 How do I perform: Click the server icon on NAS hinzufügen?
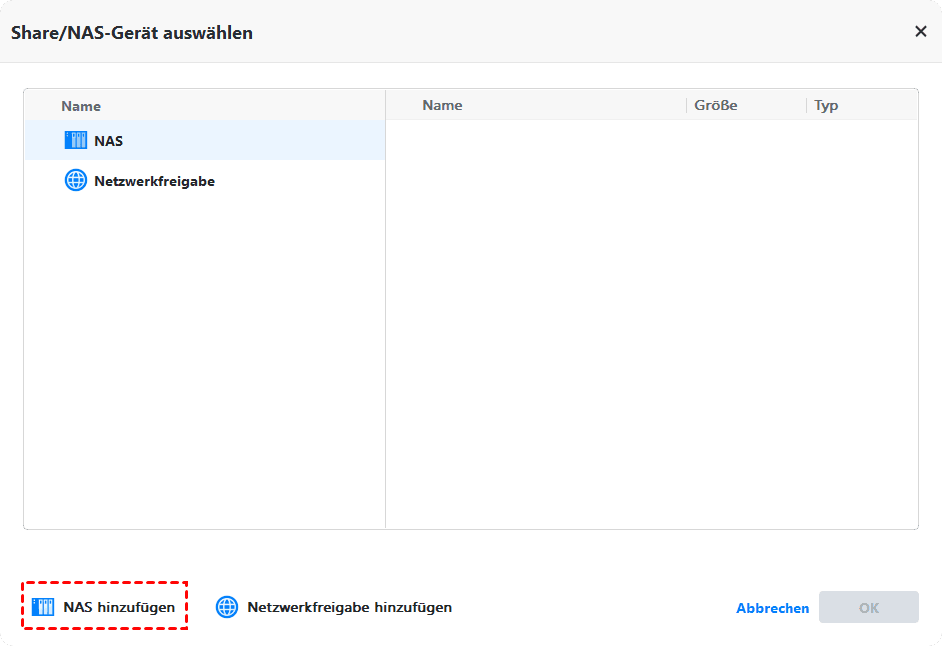coord(44,607)
